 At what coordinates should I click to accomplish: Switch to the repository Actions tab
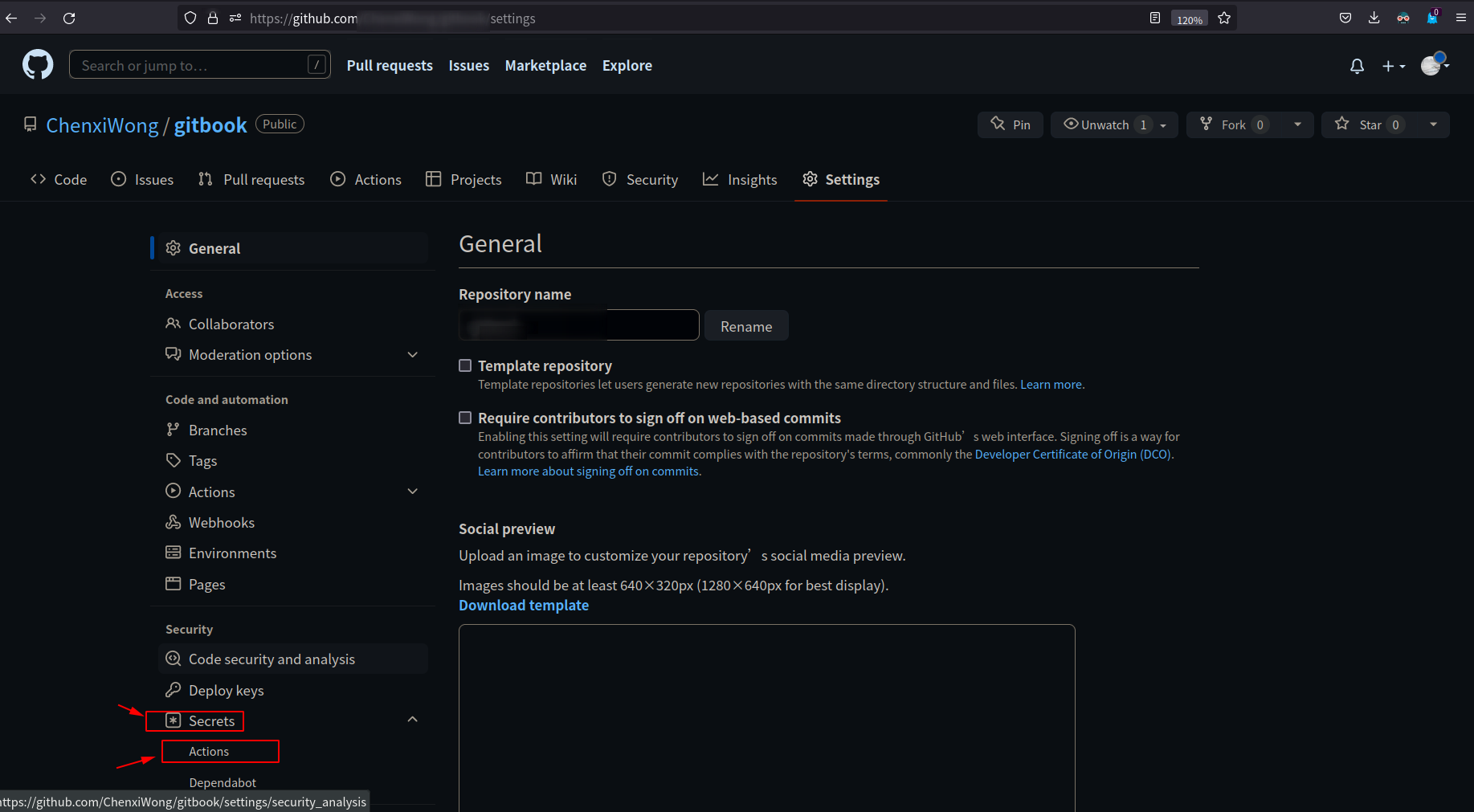(x=365, y=179)
